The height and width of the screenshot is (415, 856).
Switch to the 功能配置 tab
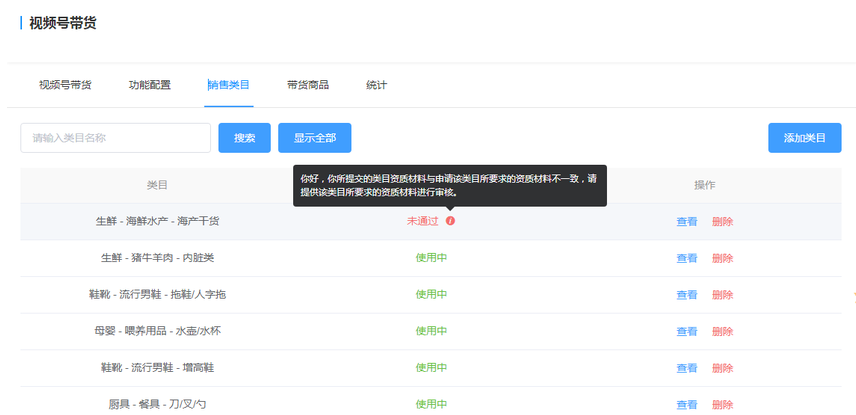point(150,85)
